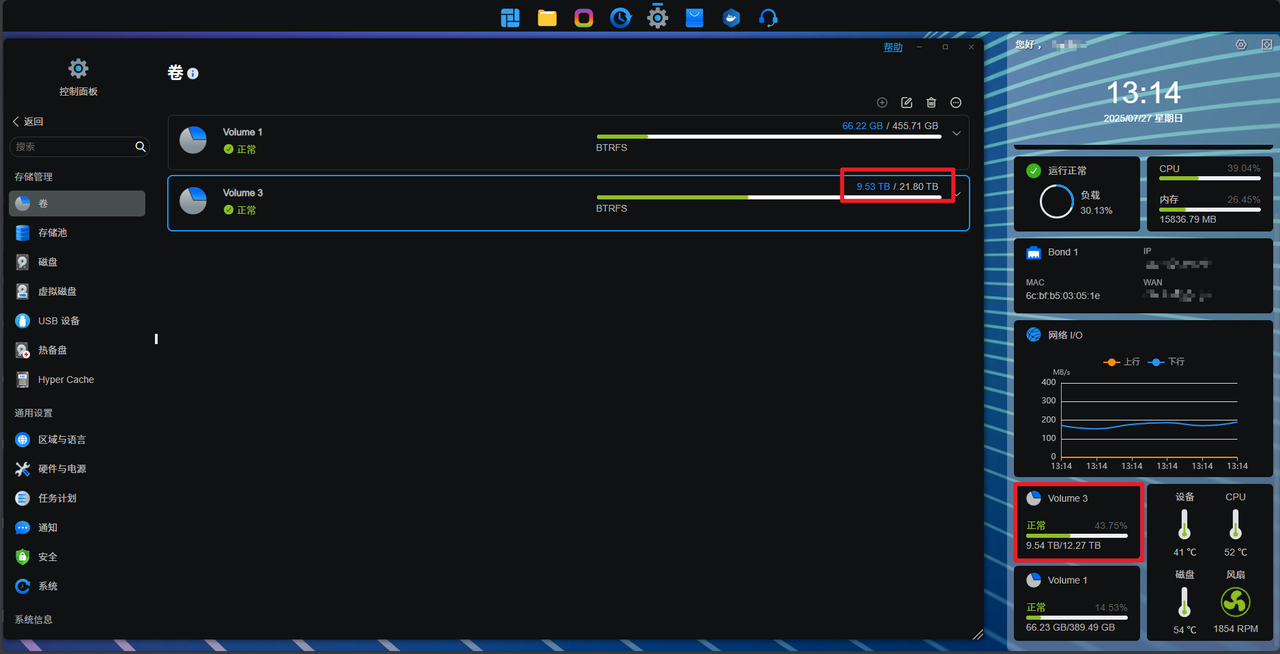This screenshot has width=1280, height=654.
Task: Open the yellow folder file manager icon
Action: [547, 17]
